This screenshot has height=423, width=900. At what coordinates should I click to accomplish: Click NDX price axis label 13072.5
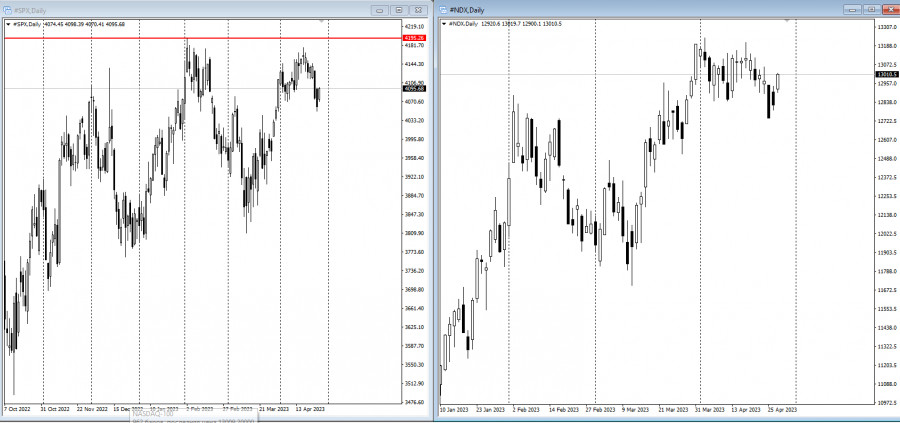887,65
